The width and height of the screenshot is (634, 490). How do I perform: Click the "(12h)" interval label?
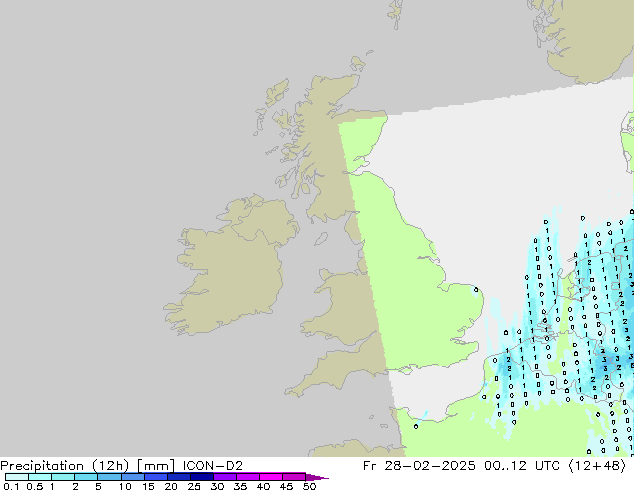click(x=110, y=466)
